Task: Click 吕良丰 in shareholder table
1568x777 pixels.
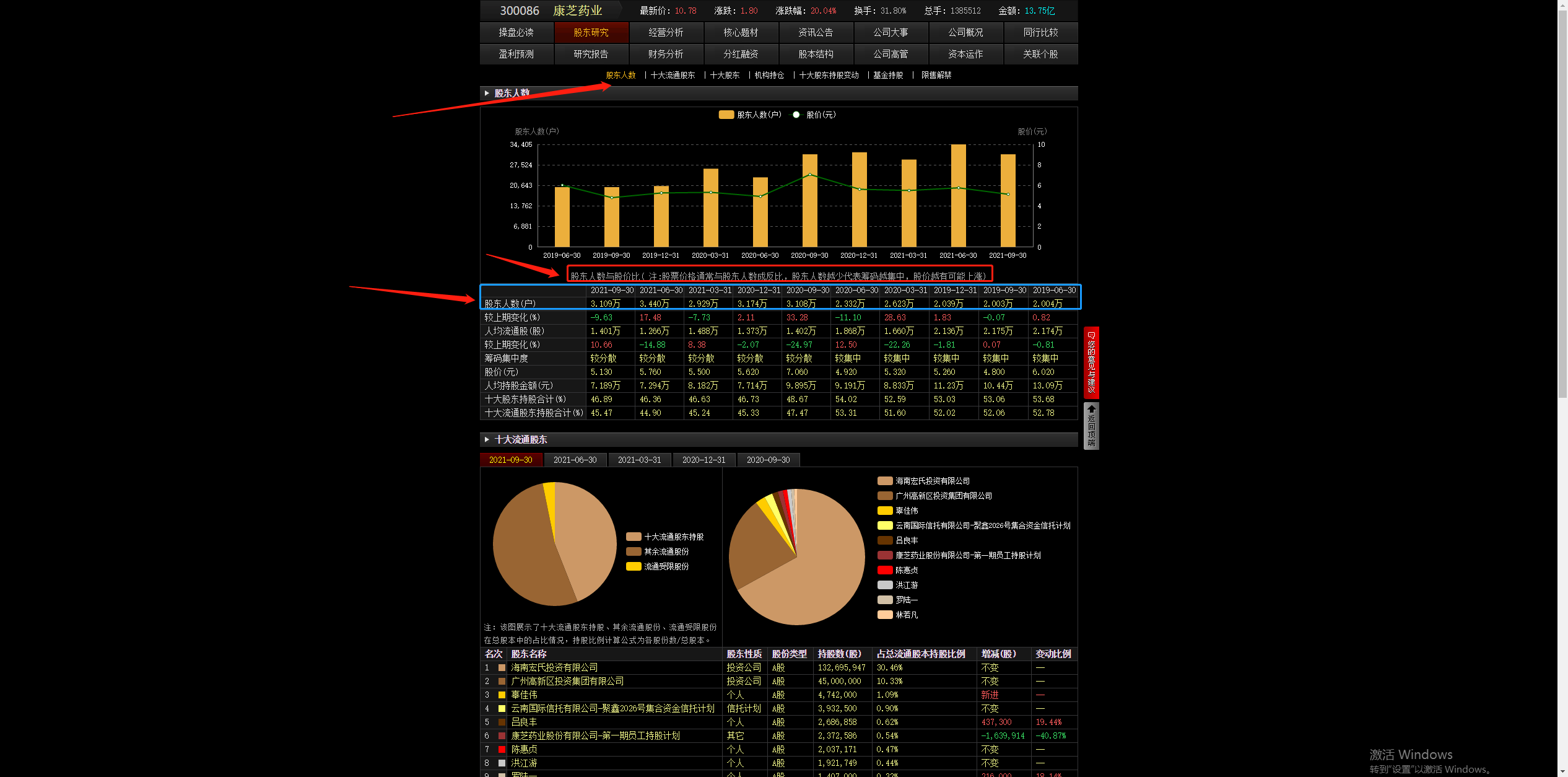Action: click(x=524, y=722)
